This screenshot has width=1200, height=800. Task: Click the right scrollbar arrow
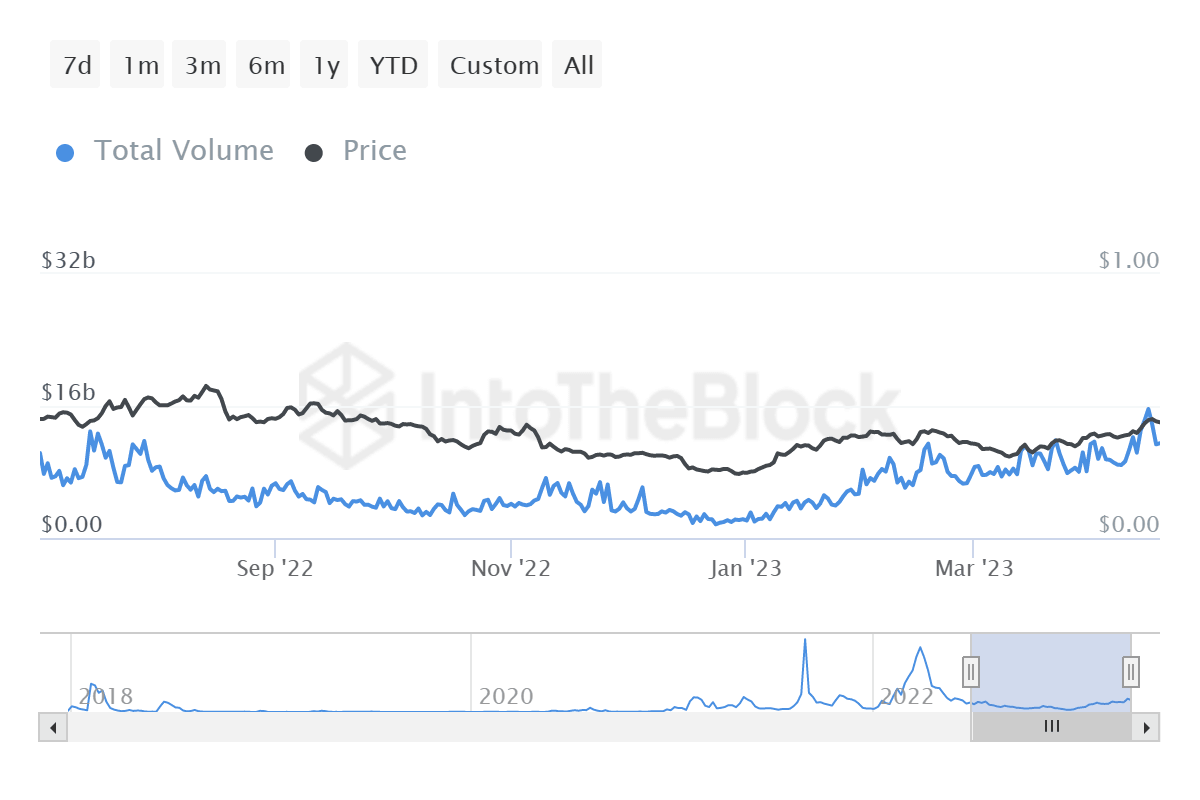click(1148, 727)
